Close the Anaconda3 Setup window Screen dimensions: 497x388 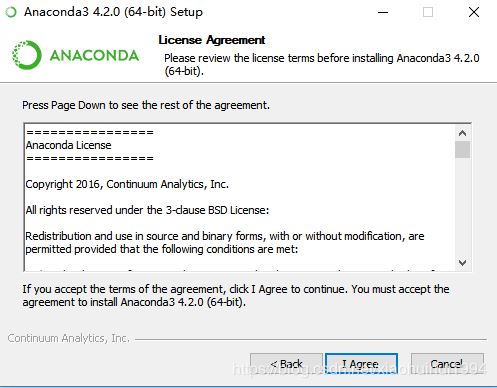pos(474,12)
